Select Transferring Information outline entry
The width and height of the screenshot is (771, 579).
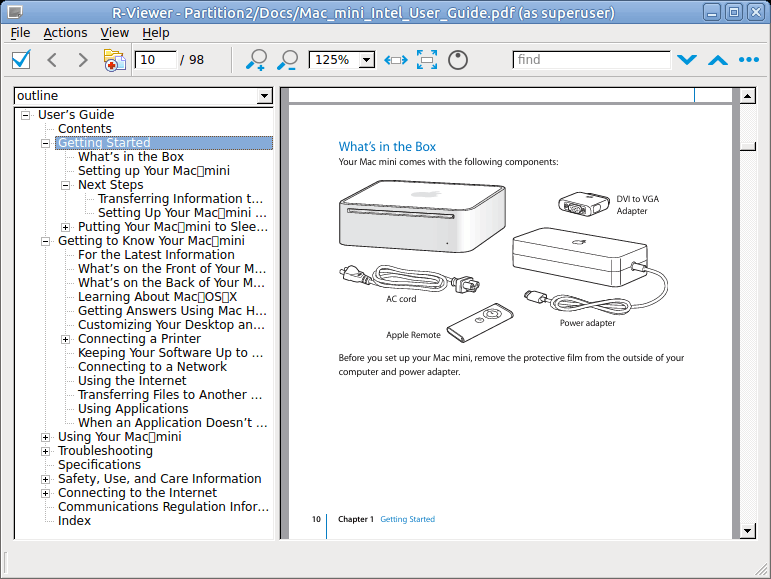[180, 199]
